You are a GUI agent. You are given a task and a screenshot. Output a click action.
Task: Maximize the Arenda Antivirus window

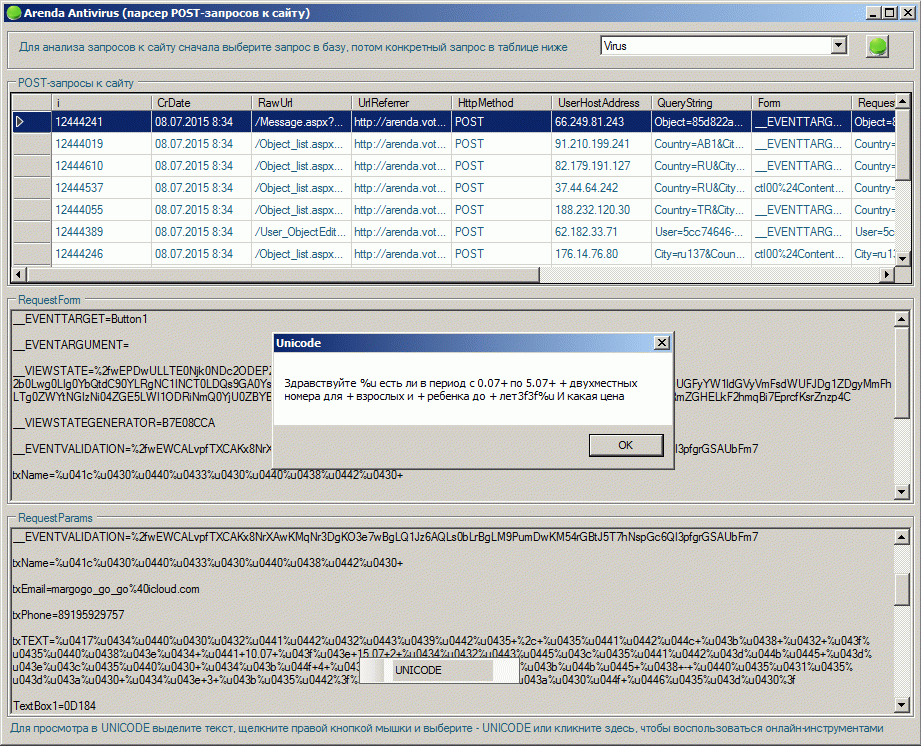tap(890, 12)
